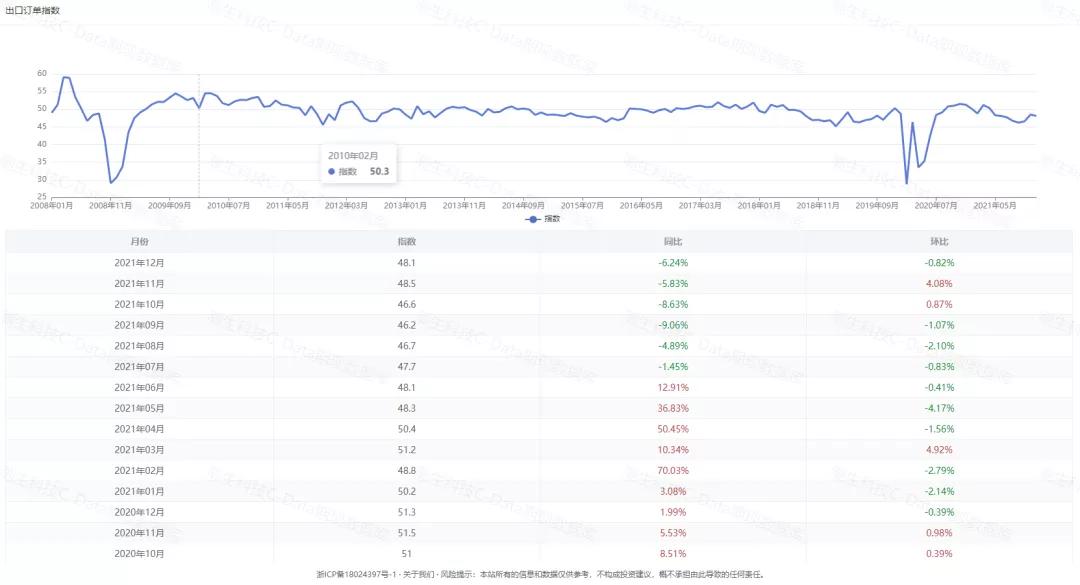Click the -9.06% value in 2021年09月 row
1080x585 pixels.
673,325
